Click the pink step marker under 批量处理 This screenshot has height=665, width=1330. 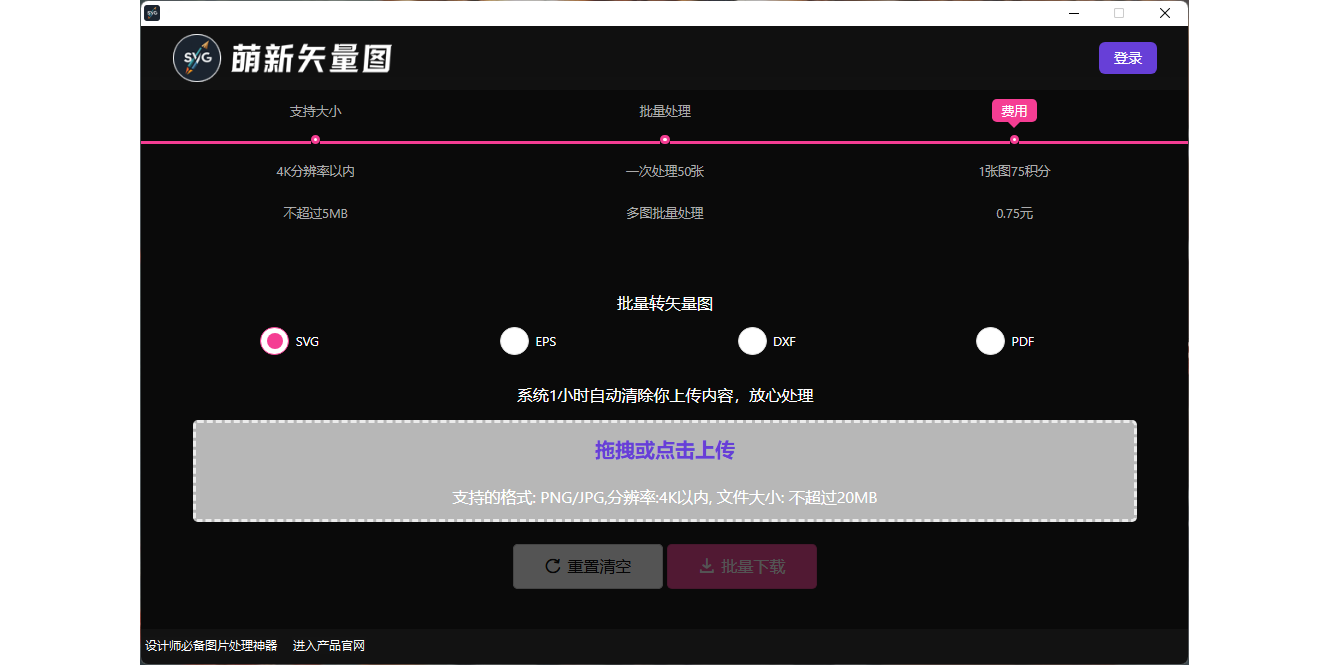[x=664, y=140]
